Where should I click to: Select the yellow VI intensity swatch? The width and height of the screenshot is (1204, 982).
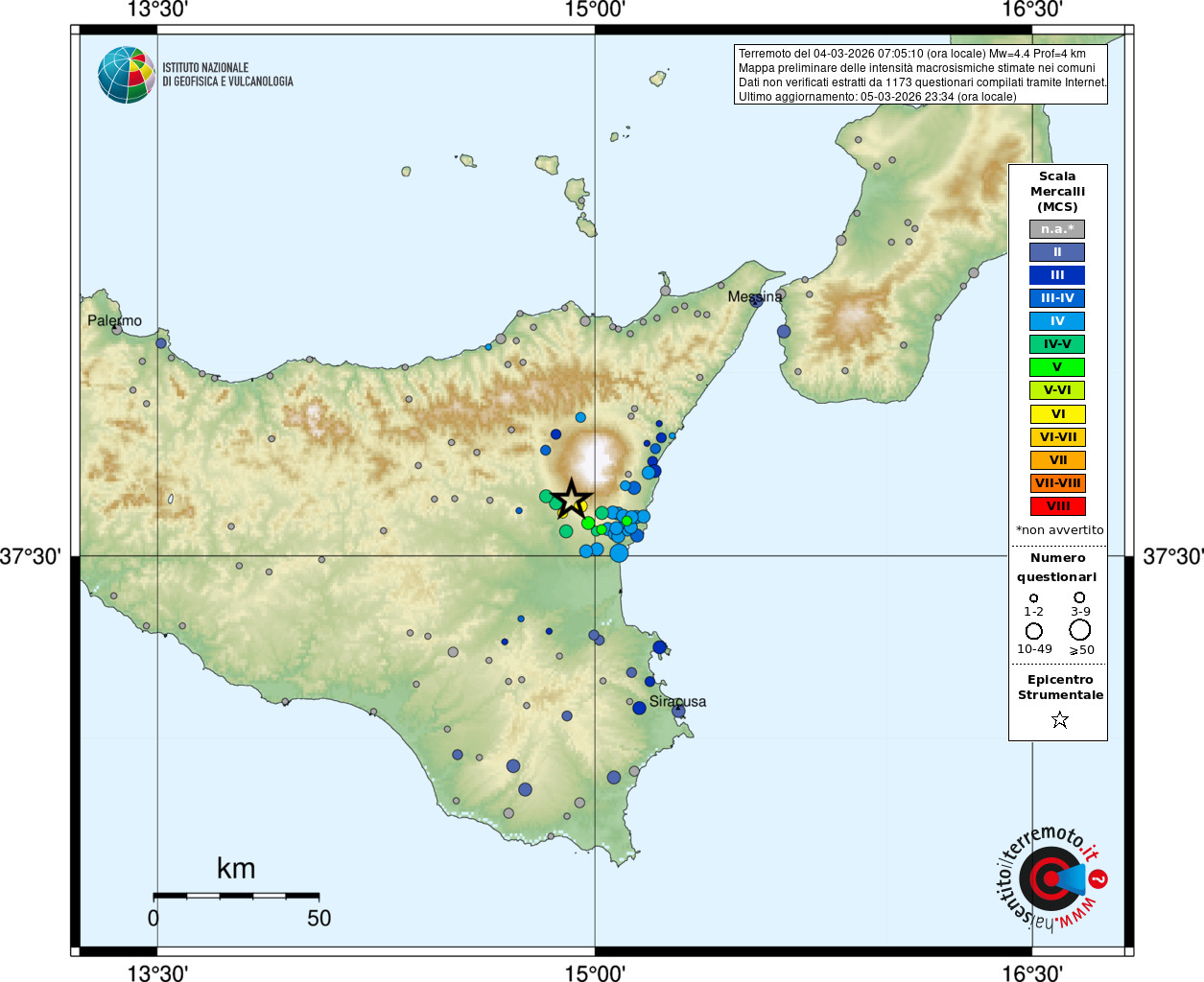(x=1057, y=414)
